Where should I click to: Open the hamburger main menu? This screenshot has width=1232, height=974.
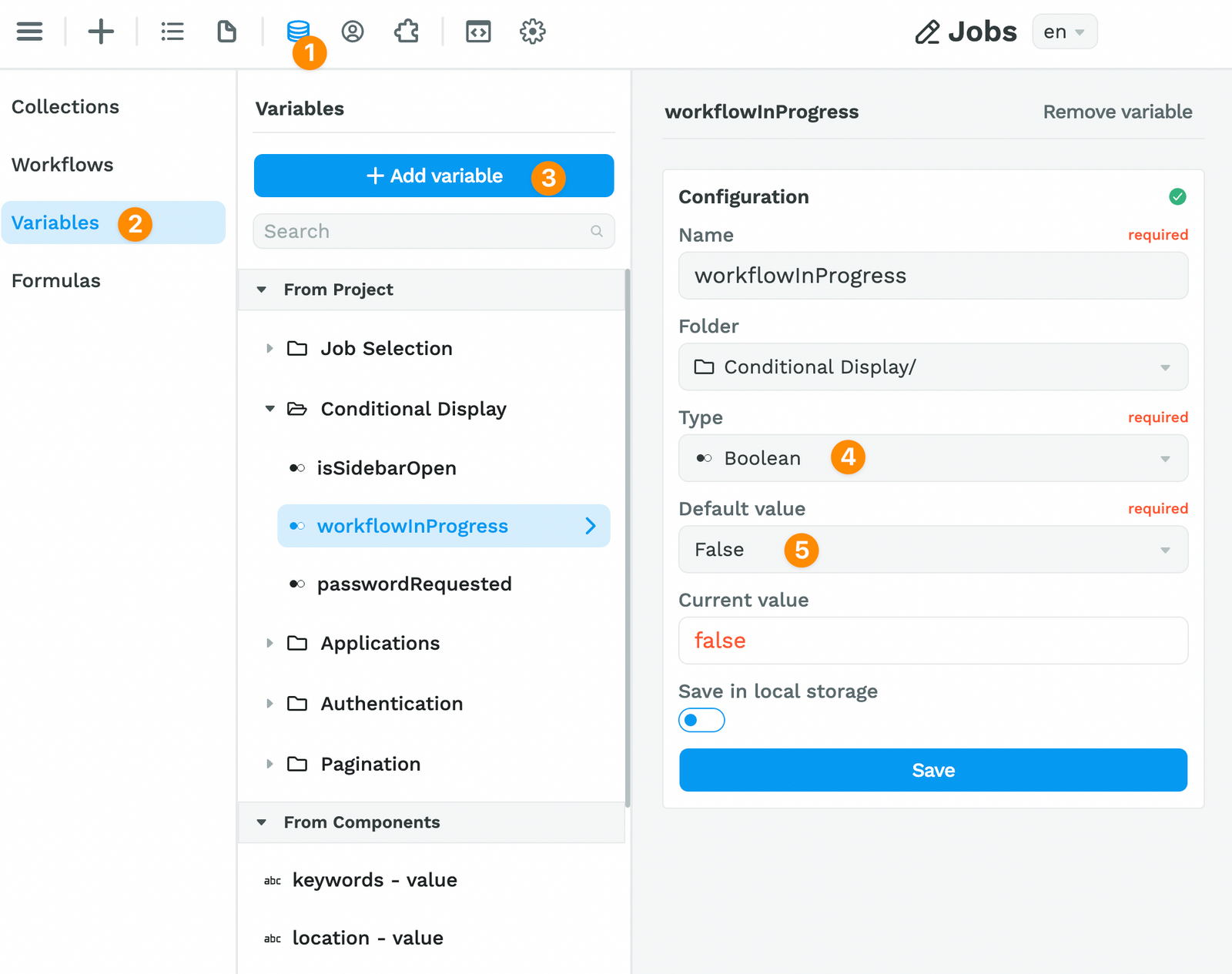click(29, 32)
